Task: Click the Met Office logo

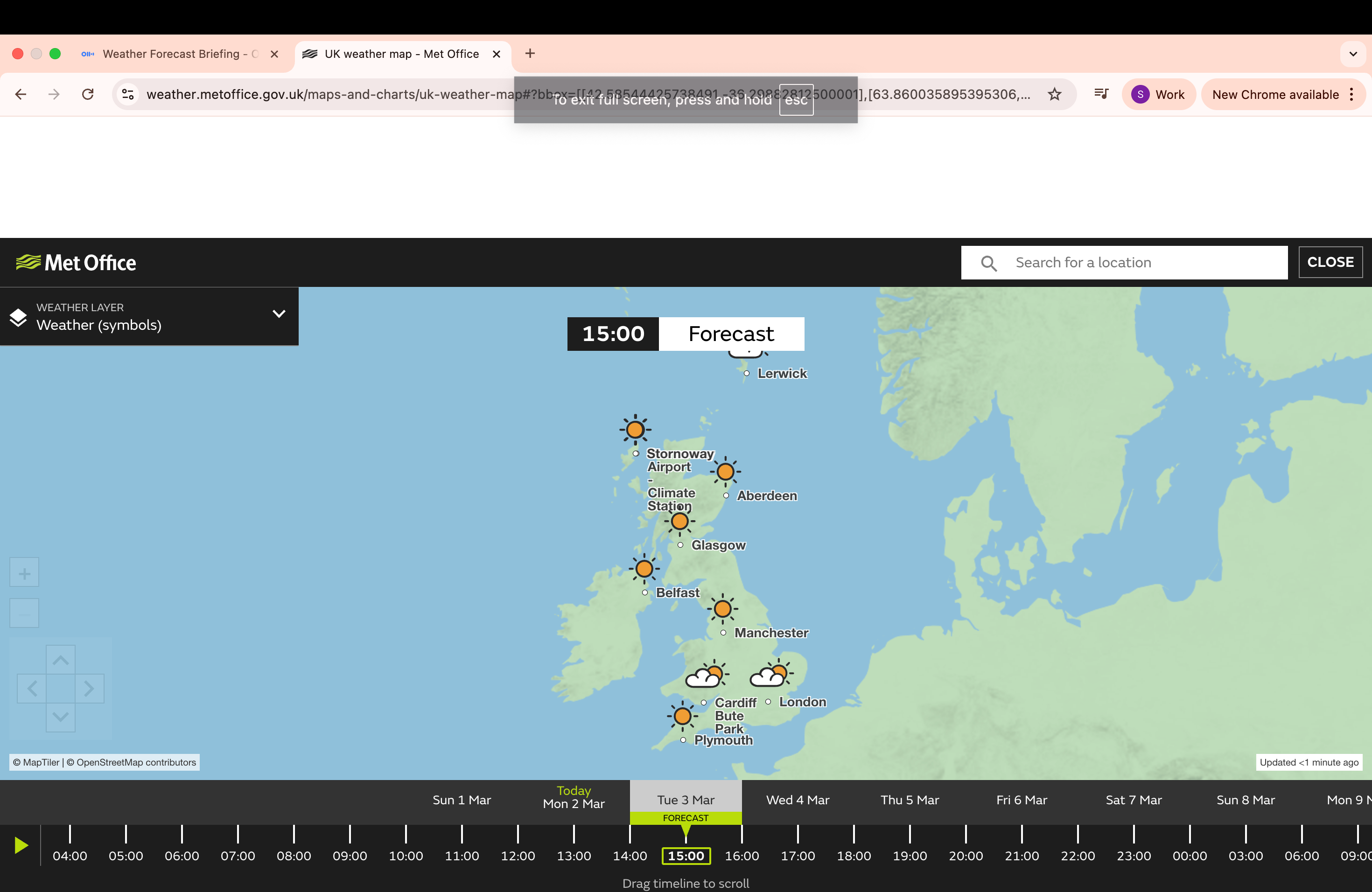Action: [x=76, y=263]
